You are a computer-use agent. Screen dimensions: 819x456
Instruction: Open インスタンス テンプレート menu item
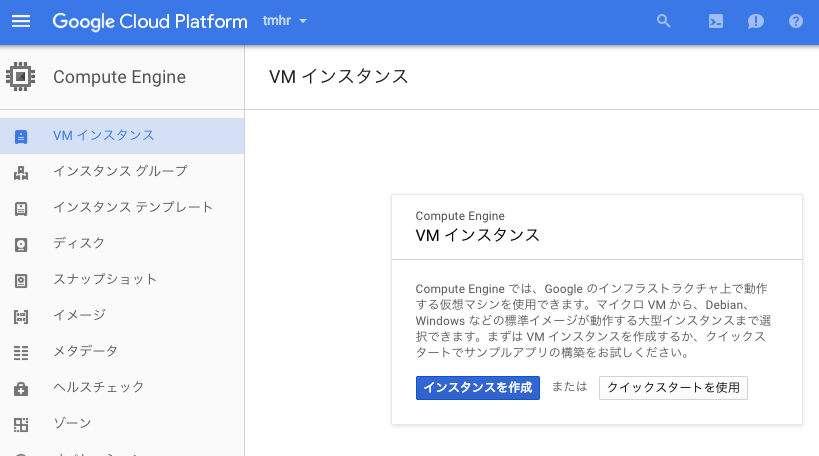[133, 208]
